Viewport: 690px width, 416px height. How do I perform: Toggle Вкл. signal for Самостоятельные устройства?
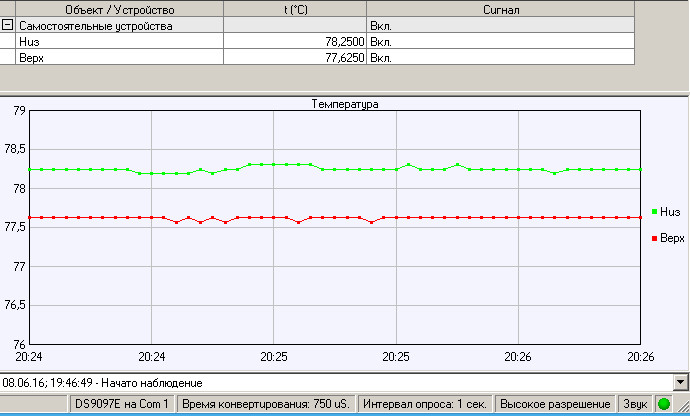coord(380,24)
